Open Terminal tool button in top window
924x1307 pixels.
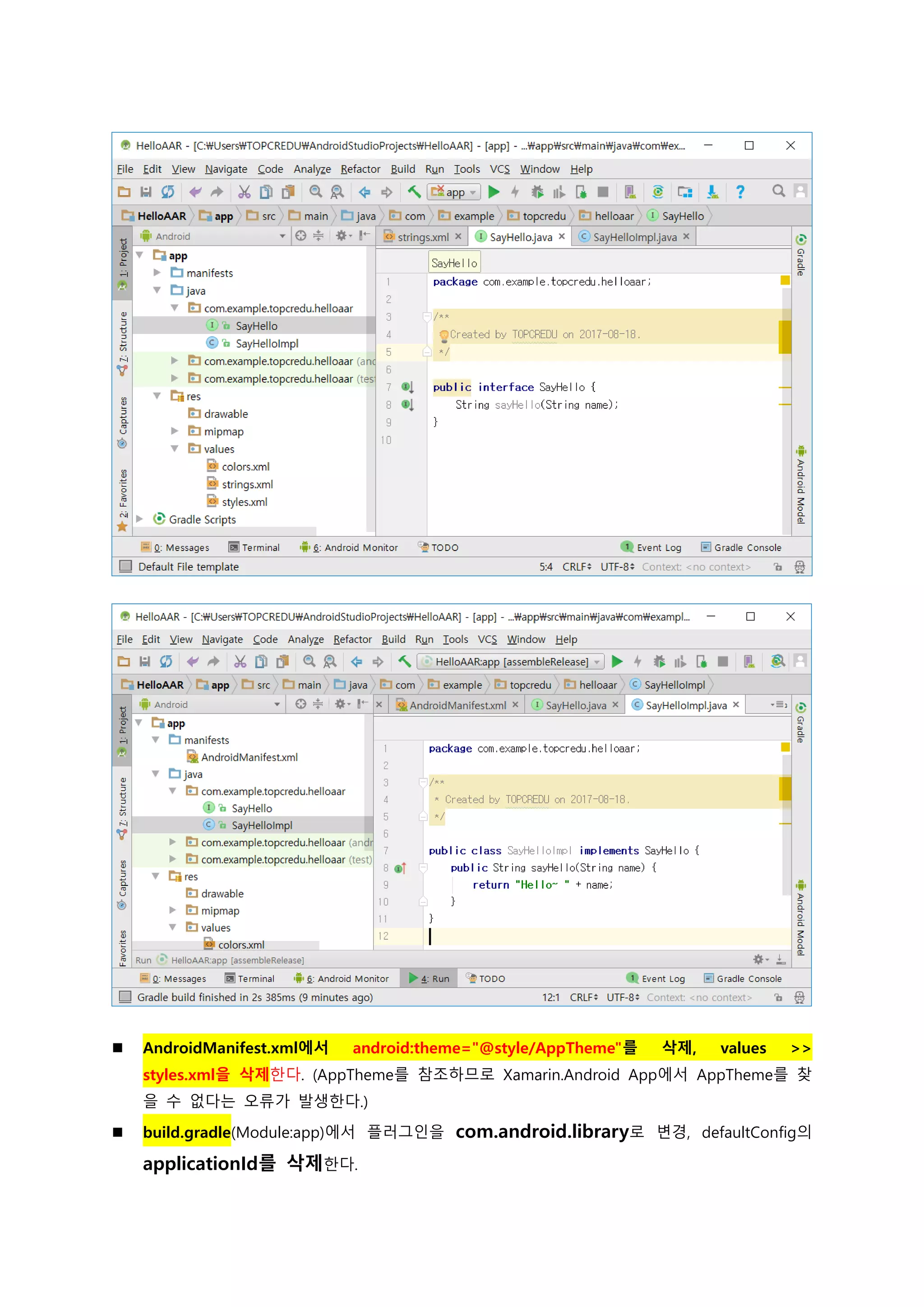point(254,547)
